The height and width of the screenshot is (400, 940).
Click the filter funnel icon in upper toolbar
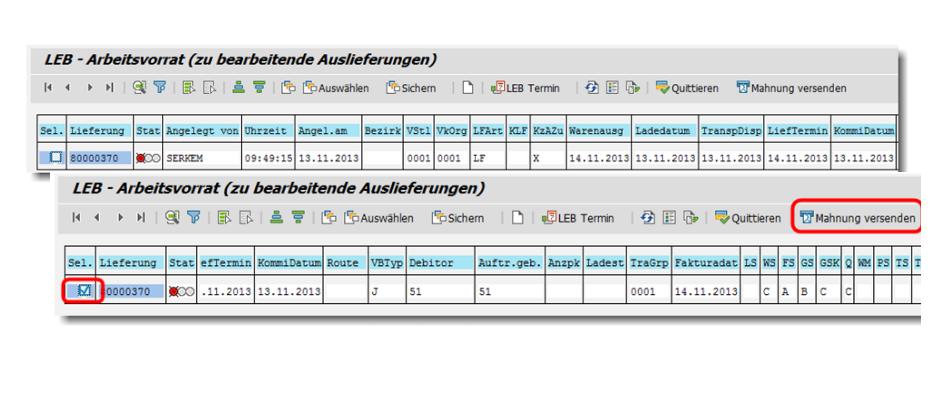coord(159,88)
